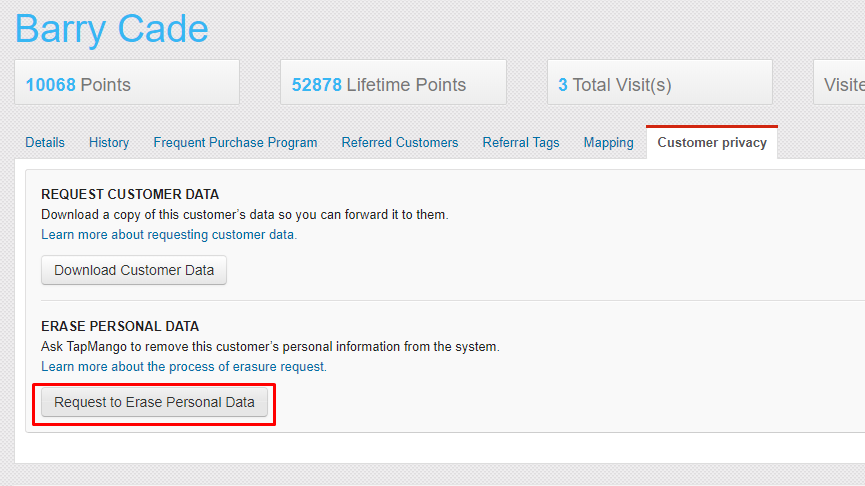Go to the Mapping tab

point(608,142)
